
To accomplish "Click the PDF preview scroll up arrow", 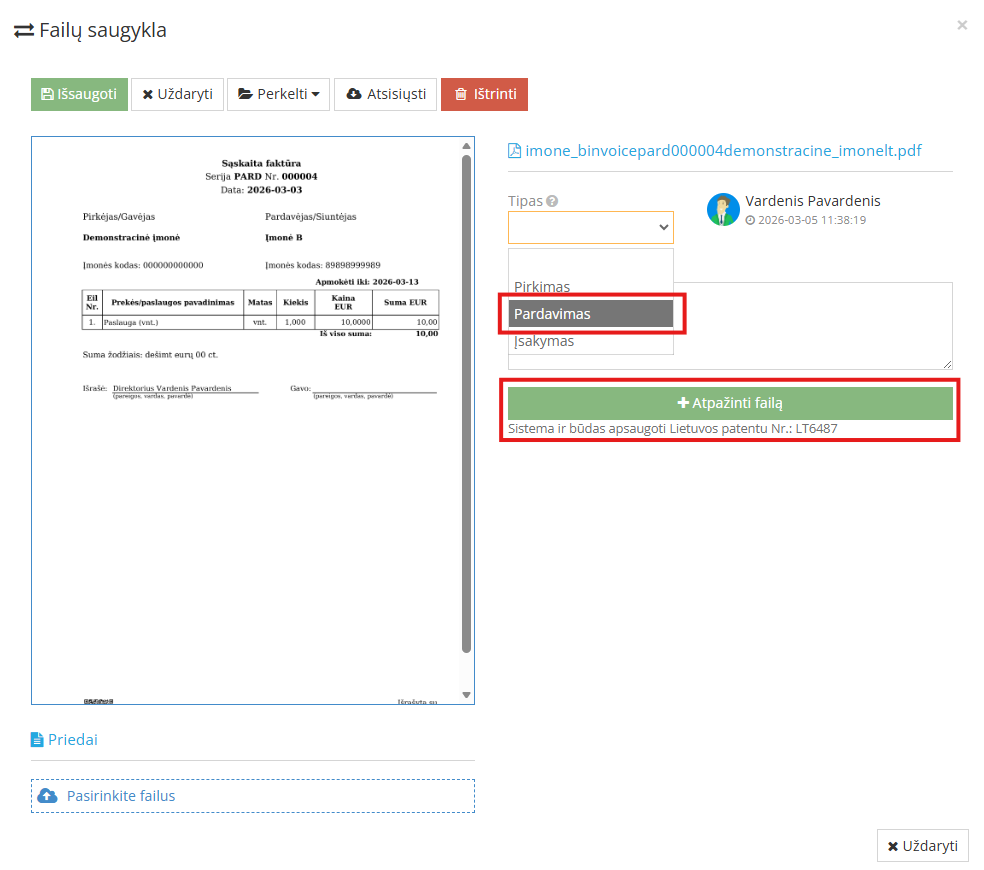I will (466, 146).
